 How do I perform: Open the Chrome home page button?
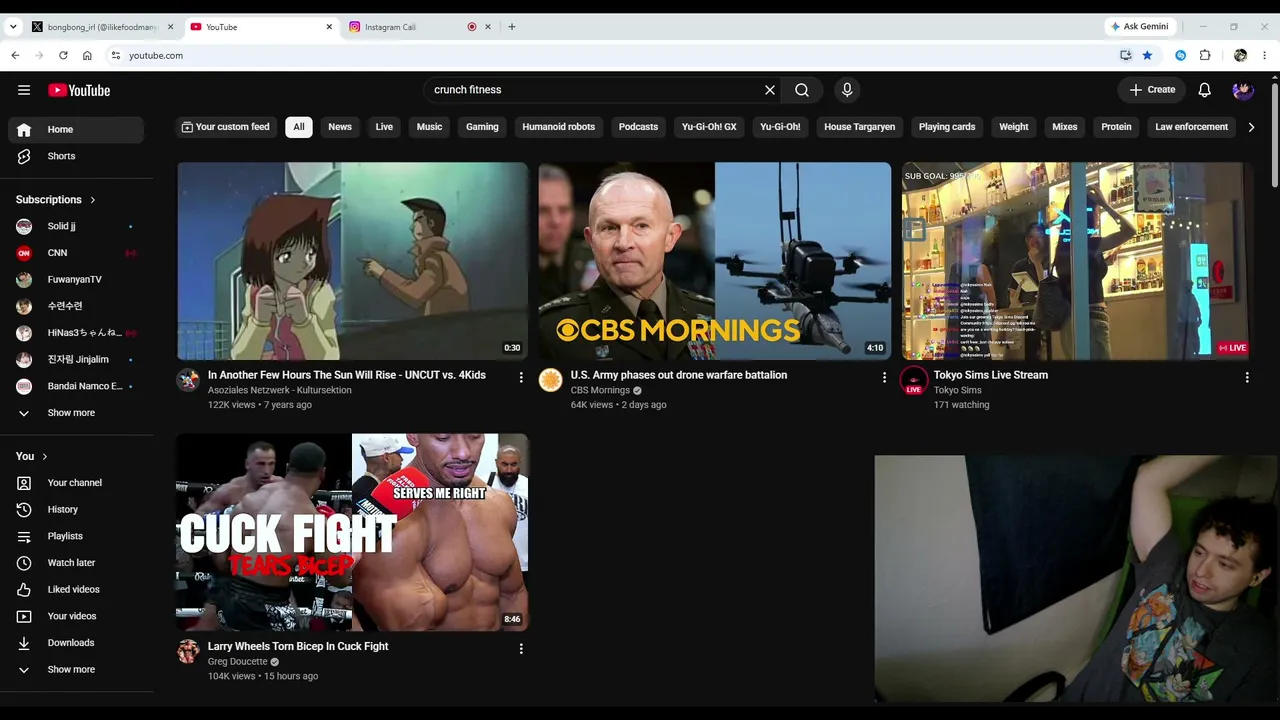[x=87, y=55]
